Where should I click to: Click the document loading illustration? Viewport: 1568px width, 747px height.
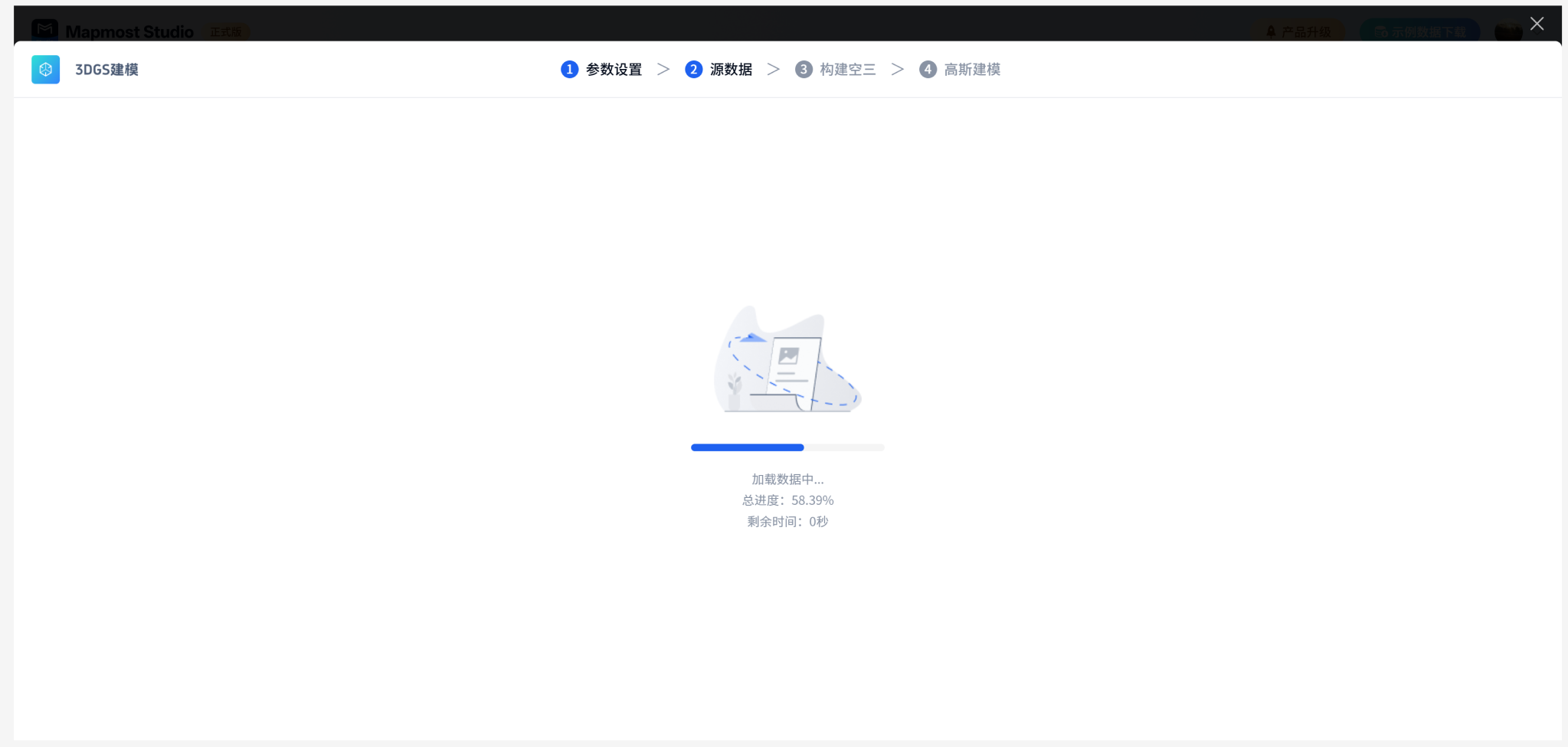click(x=787, y=360)
